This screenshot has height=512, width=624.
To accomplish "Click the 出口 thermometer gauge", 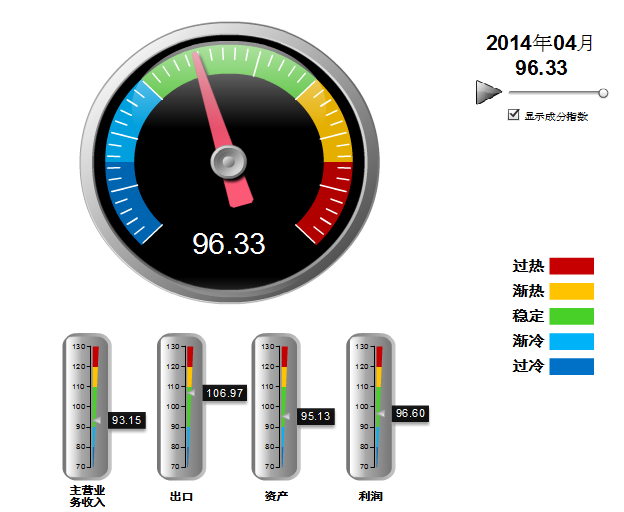I will coord(181,407).
